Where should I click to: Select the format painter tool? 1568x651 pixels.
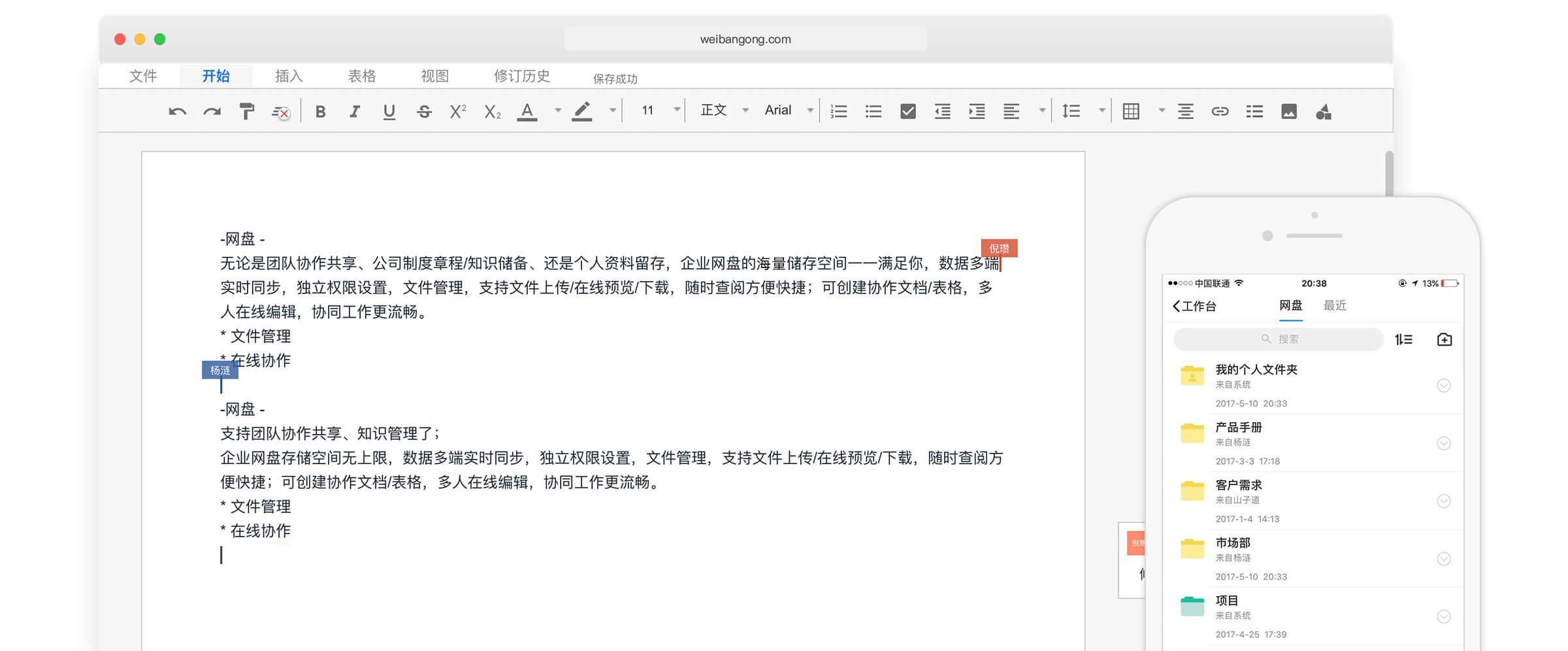tap(246, 112)
